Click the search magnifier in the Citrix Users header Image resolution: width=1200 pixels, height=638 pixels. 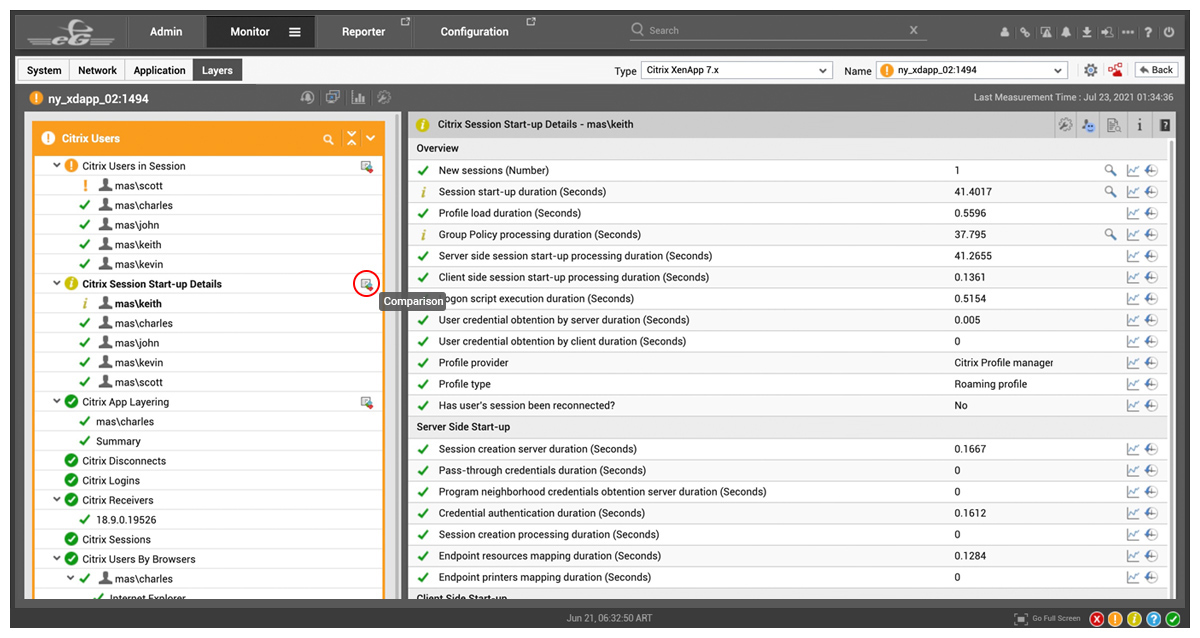[328, 139]
